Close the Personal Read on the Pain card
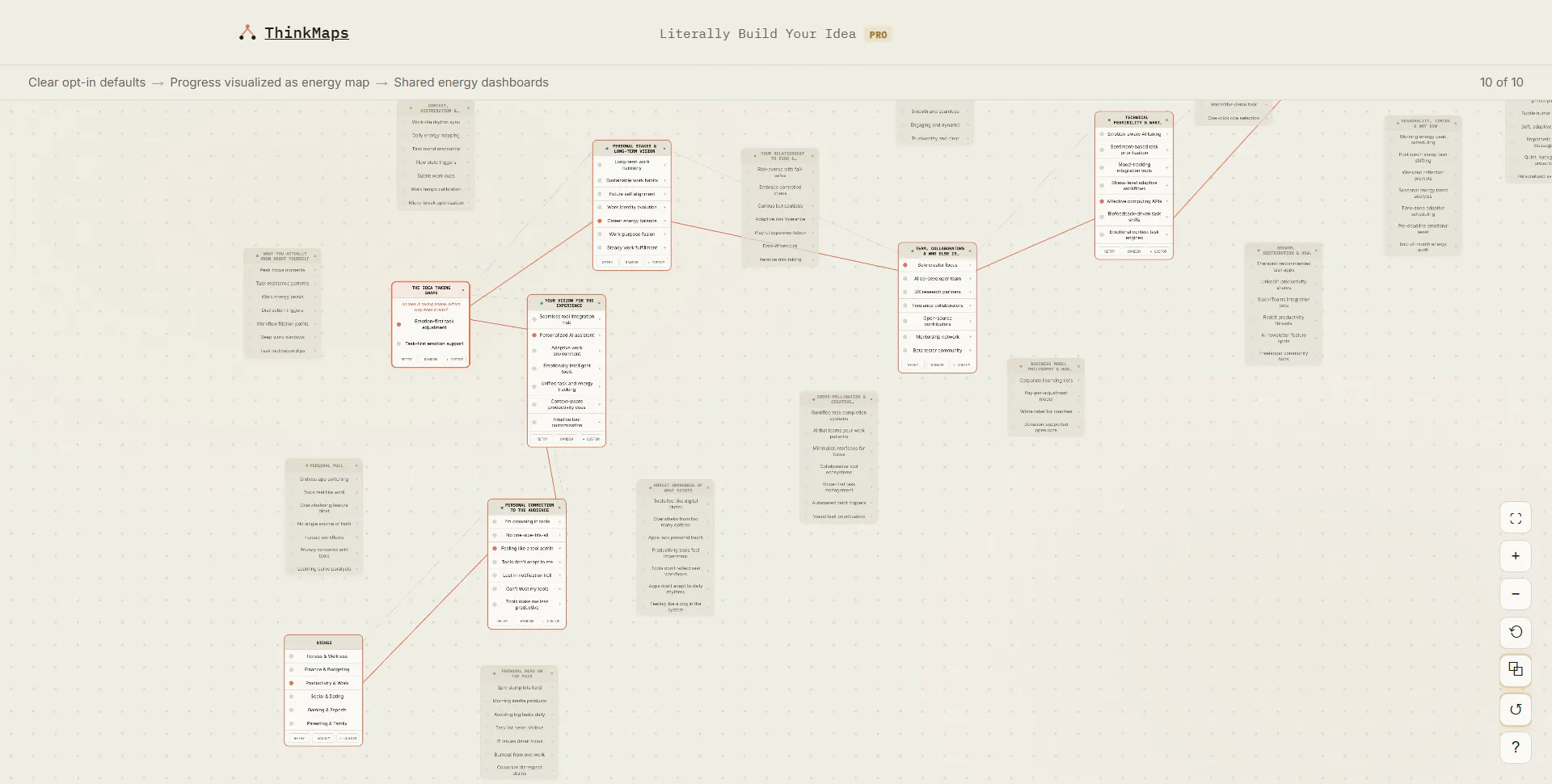Screen dimensions: 1552x784 tap(551, 673)
